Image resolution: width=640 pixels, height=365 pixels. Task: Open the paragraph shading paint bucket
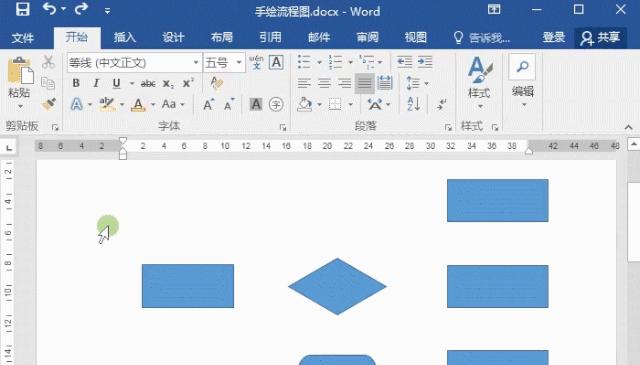point(305,105)
